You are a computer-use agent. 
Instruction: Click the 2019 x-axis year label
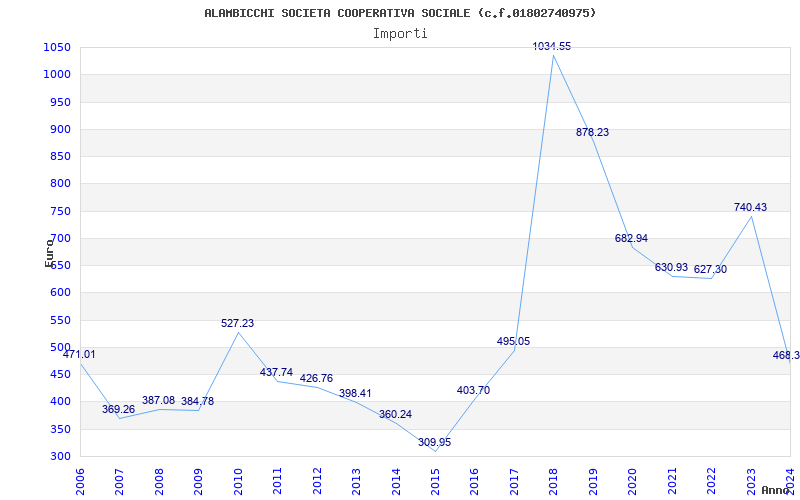tap(593, 482)
